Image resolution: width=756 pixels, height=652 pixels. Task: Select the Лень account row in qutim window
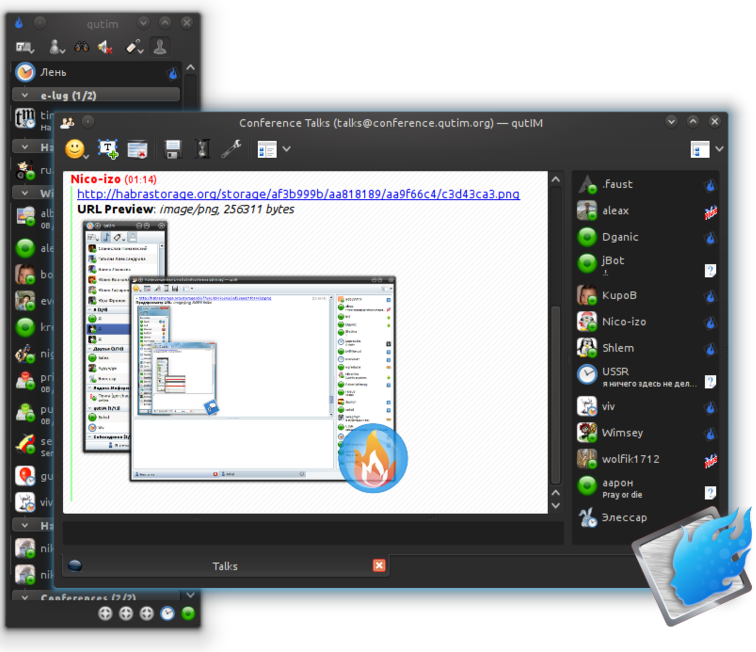click(97, 73)
